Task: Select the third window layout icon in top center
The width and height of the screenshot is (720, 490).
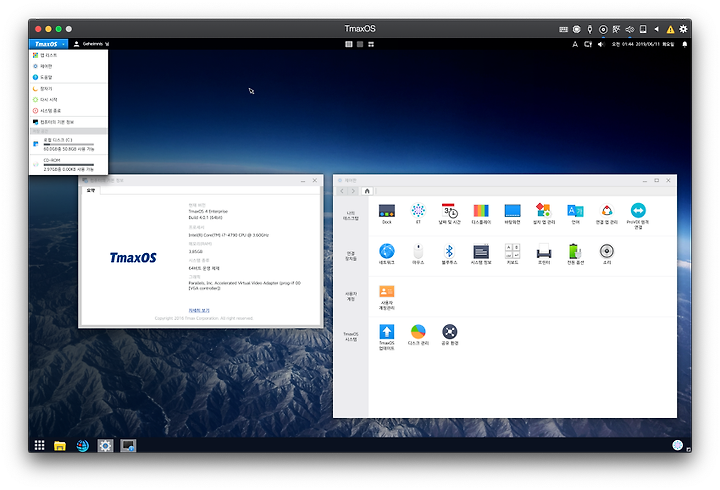Action: point(371,44)
